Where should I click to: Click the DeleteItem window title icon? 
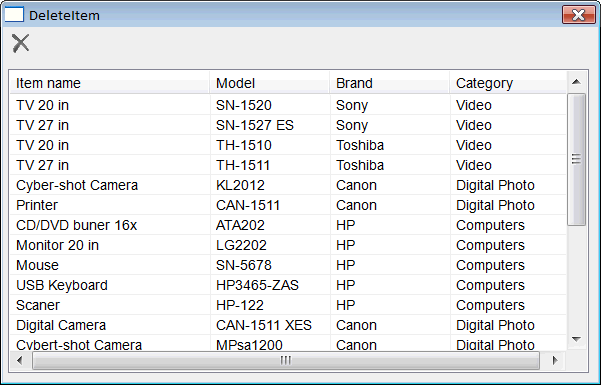coord(14,15)
